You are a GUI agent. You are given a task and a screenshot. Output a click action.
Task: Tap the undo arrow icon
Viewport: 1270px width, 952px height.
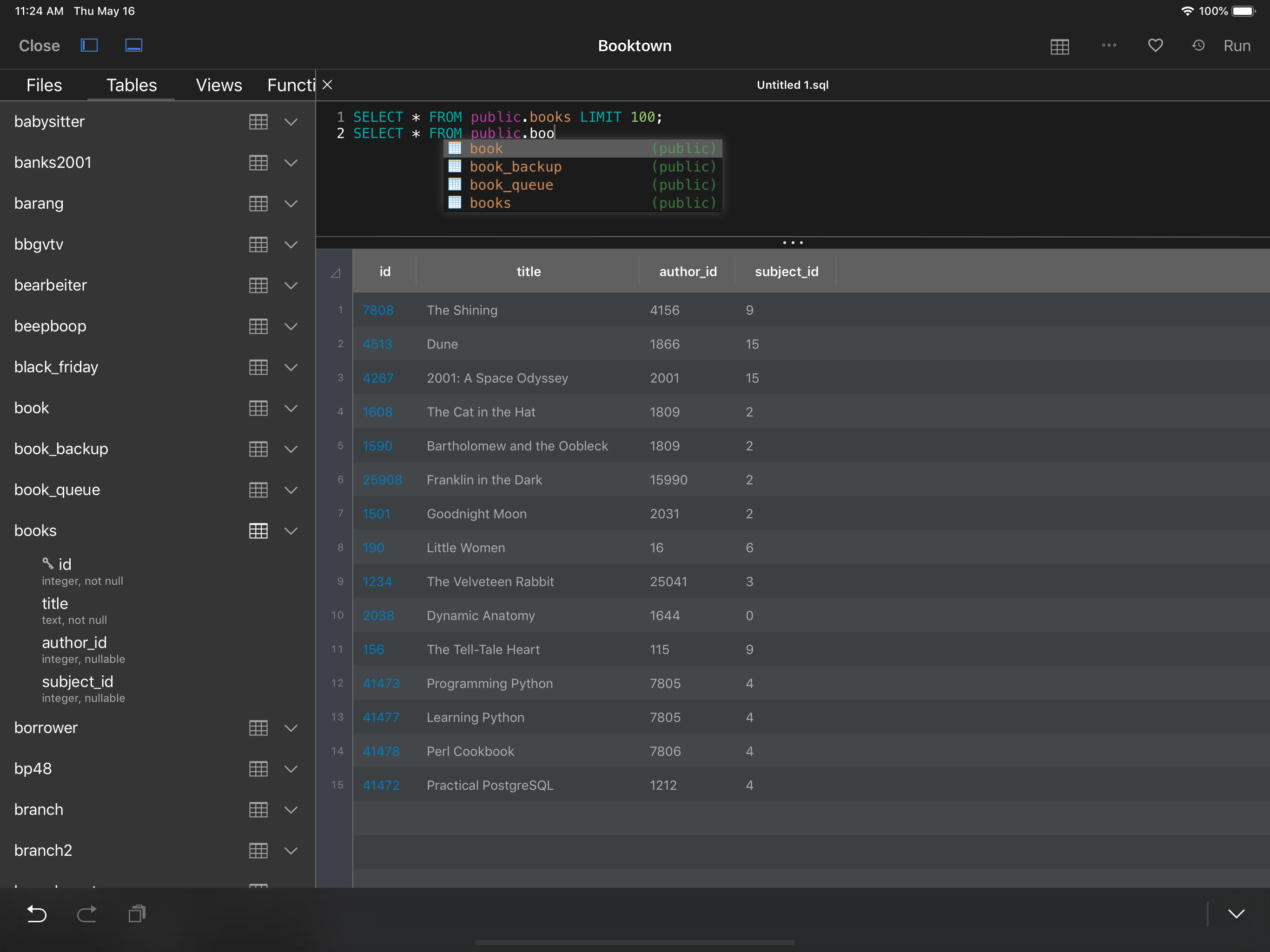coord(37,913)
